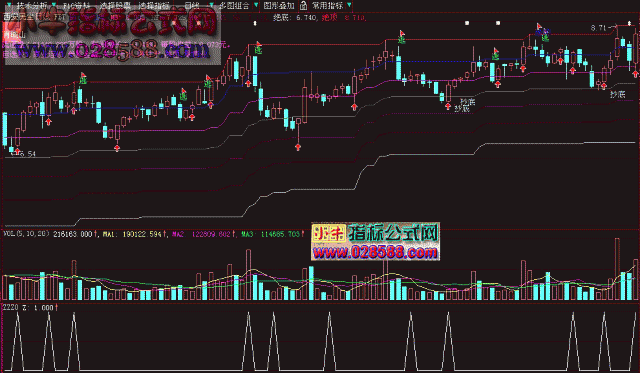Click the 抄底 label at chart's right edge

pos(617,94)
